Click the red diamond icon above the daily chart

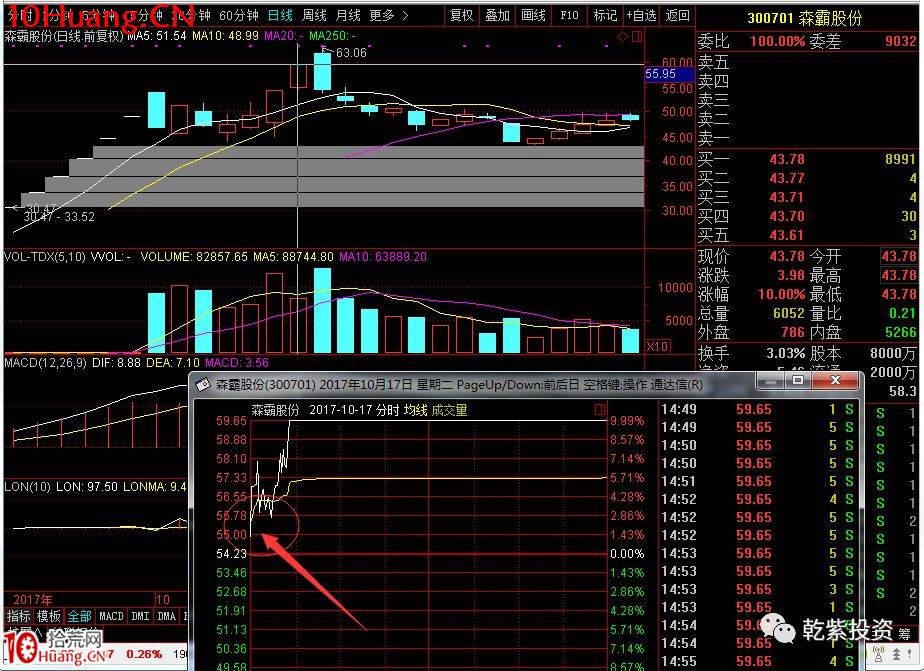[622, 37]
